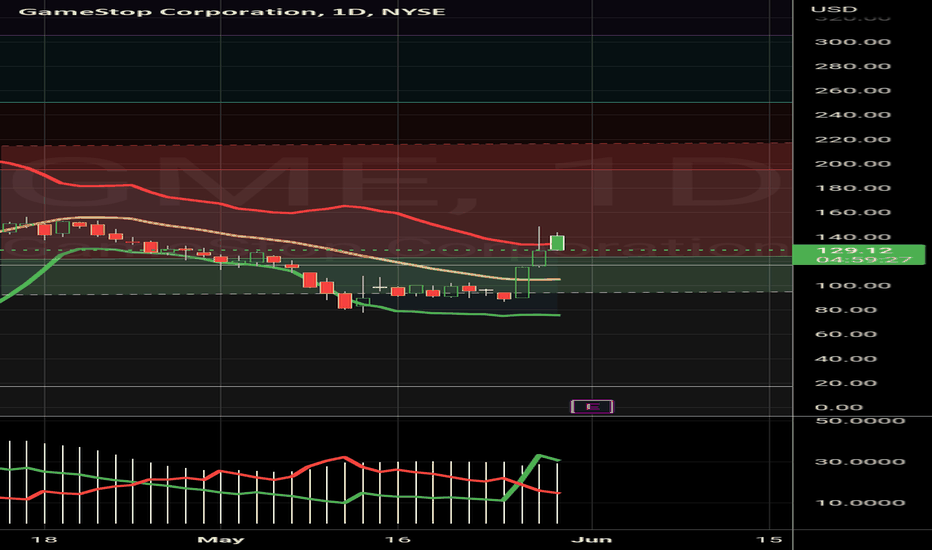
Task: Click the 18 date label on time axis
Action: (x=44, y=539)
